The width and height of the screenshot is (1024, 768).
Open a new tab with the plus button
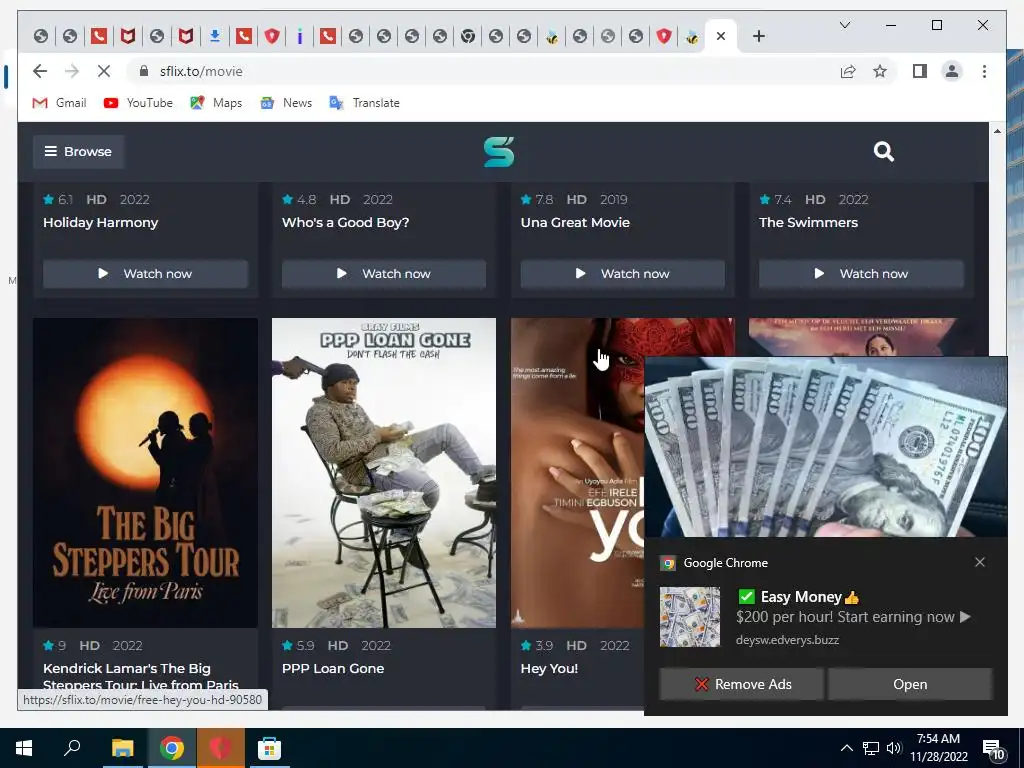coord(758,36)
